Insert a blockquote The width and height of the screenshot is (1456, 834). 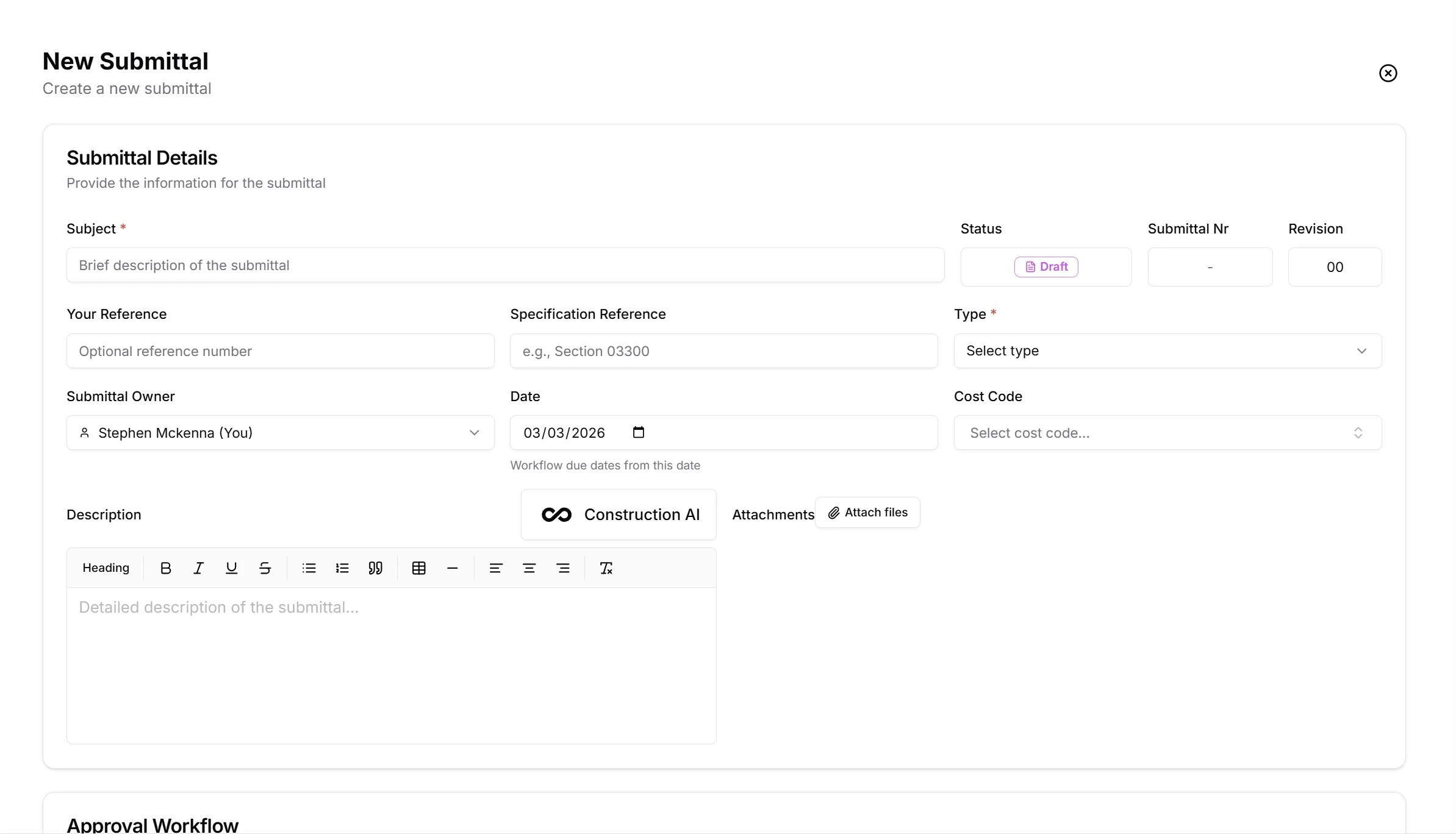pos(376,568)
